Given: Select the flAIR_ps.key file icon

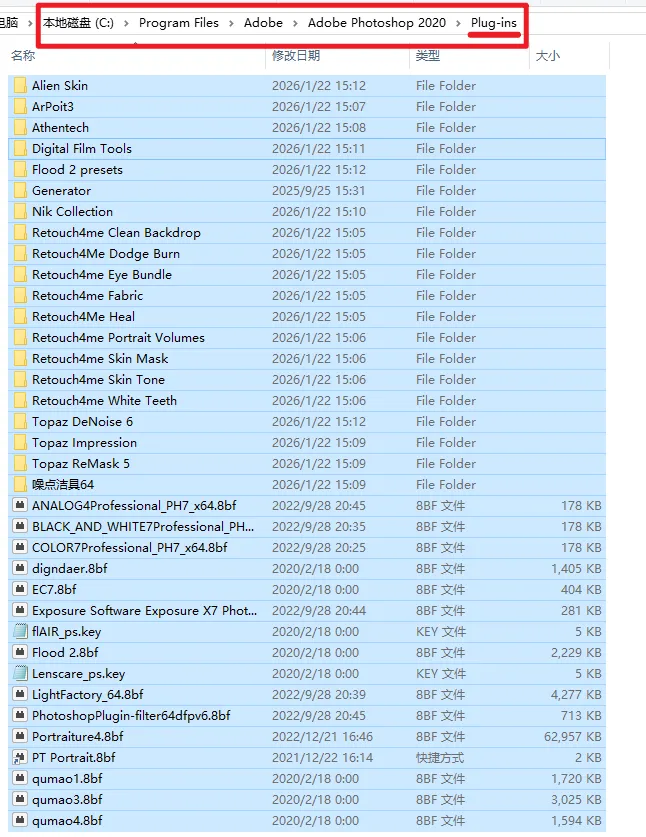Looking at the screenshot, I should pos(20,632).
